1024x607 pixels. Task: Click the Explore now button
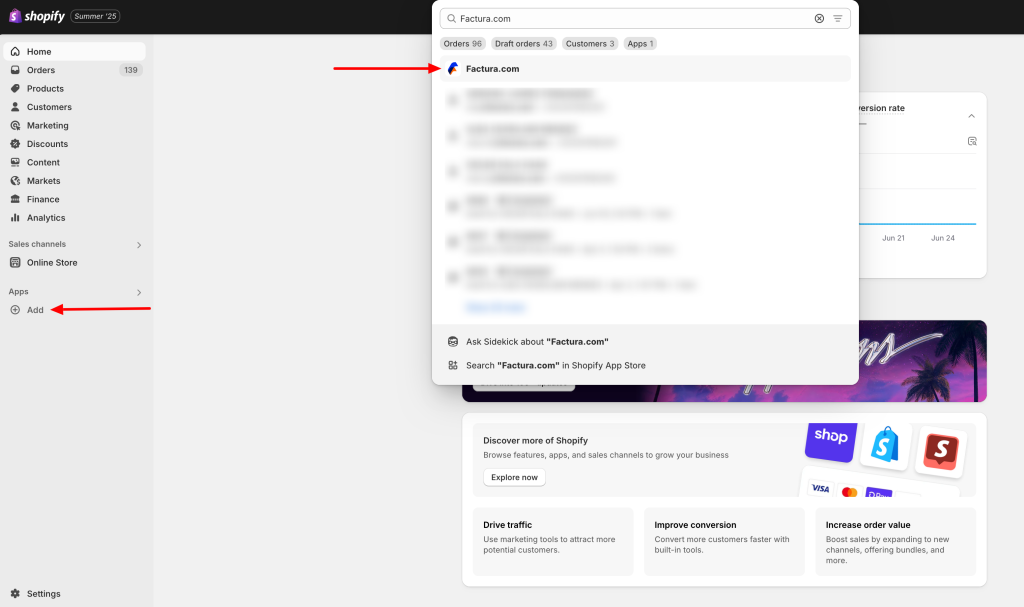[515, 478]
